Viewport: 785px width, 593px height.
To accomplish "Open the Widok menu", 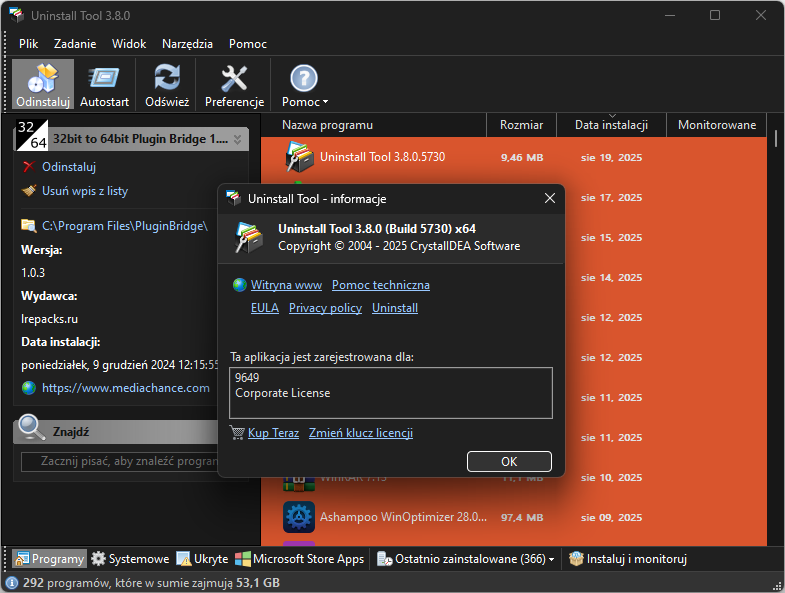I will (x=129, y=44).
